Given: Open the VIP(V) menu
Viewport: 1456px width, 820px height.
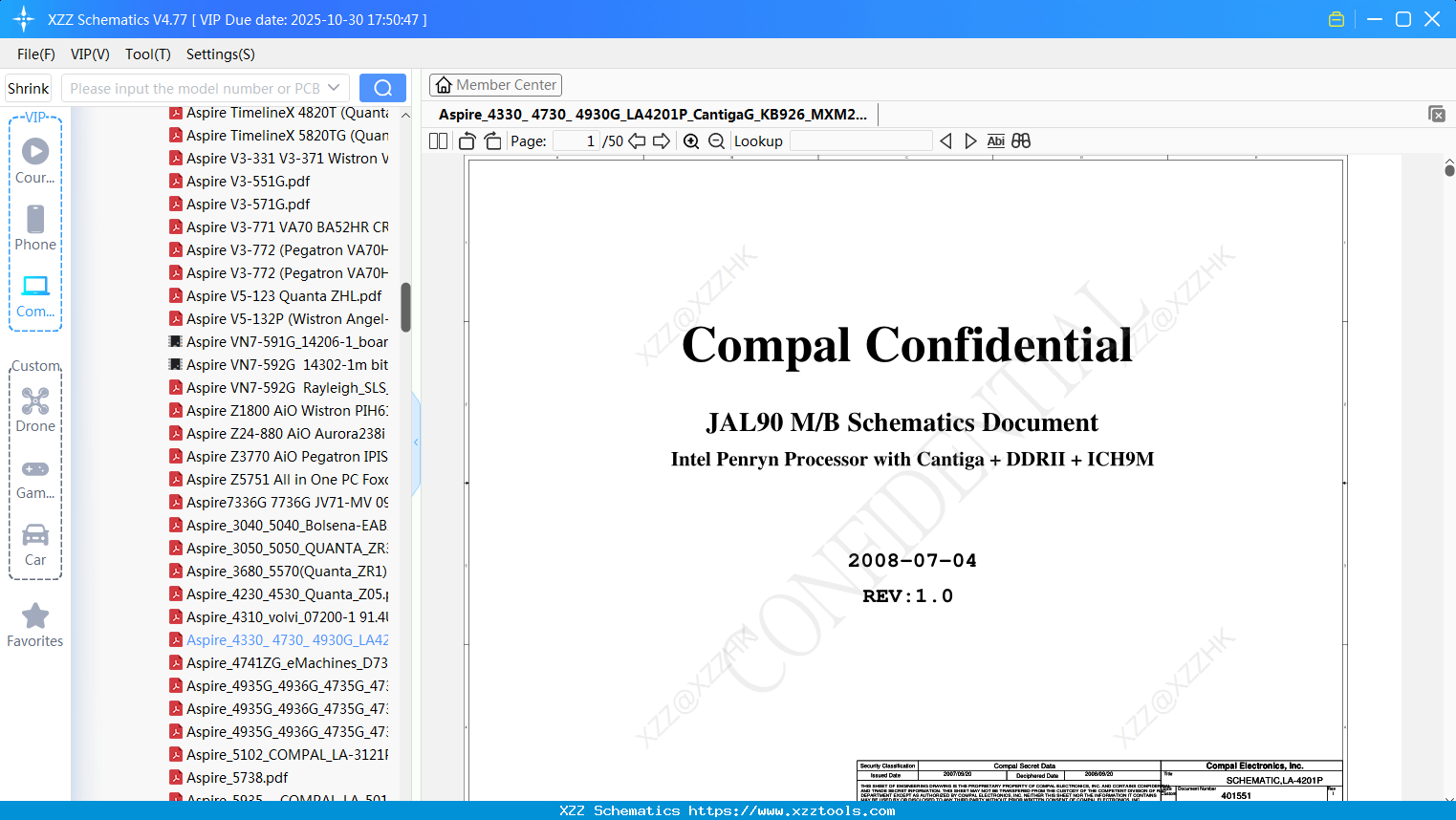Looking at the screenshot, I should [90, 54].
